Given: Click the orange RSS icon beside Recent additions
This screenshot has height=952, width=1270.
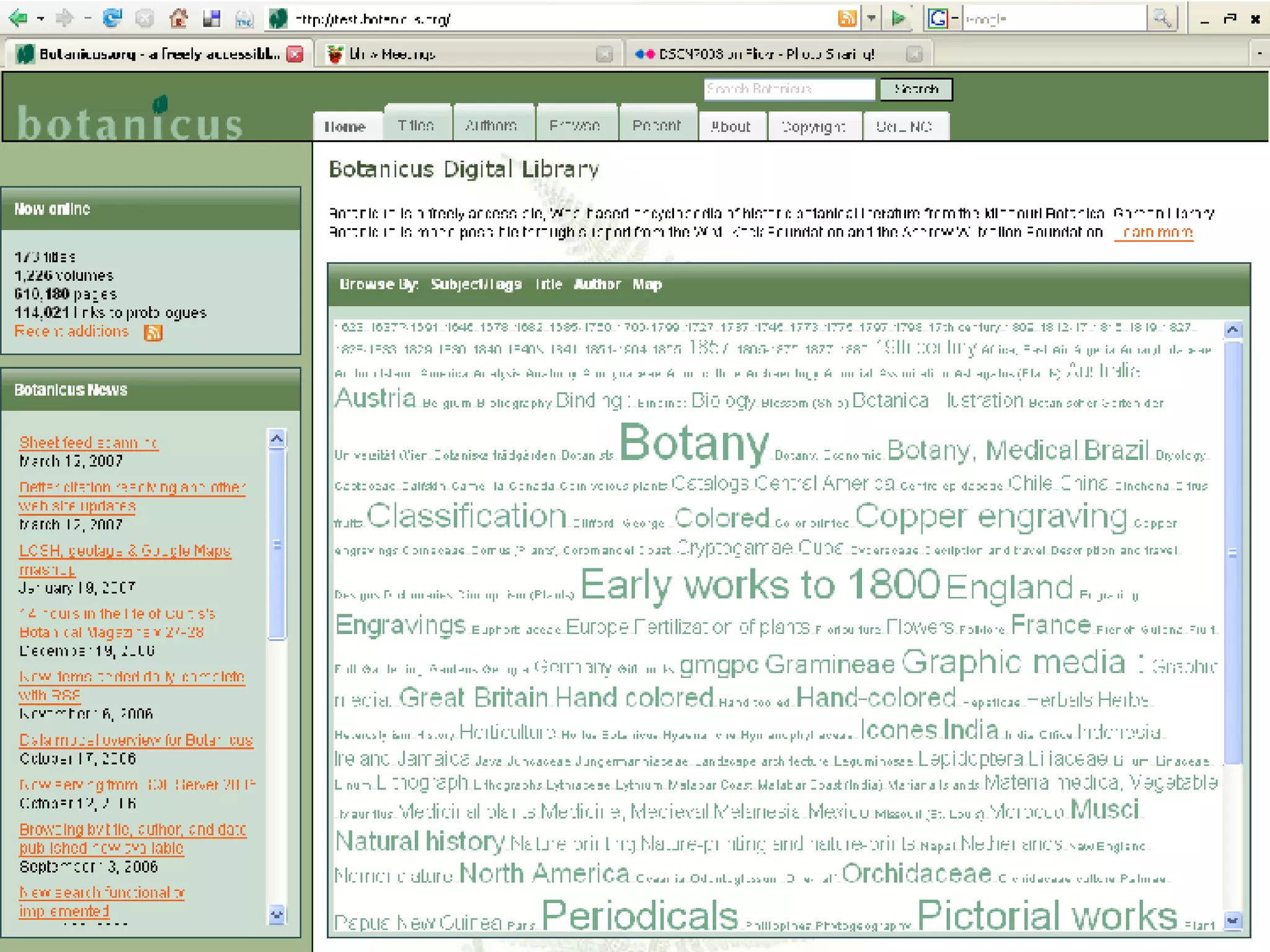Looking at the screenshot, I should click(x=153, y=333).
